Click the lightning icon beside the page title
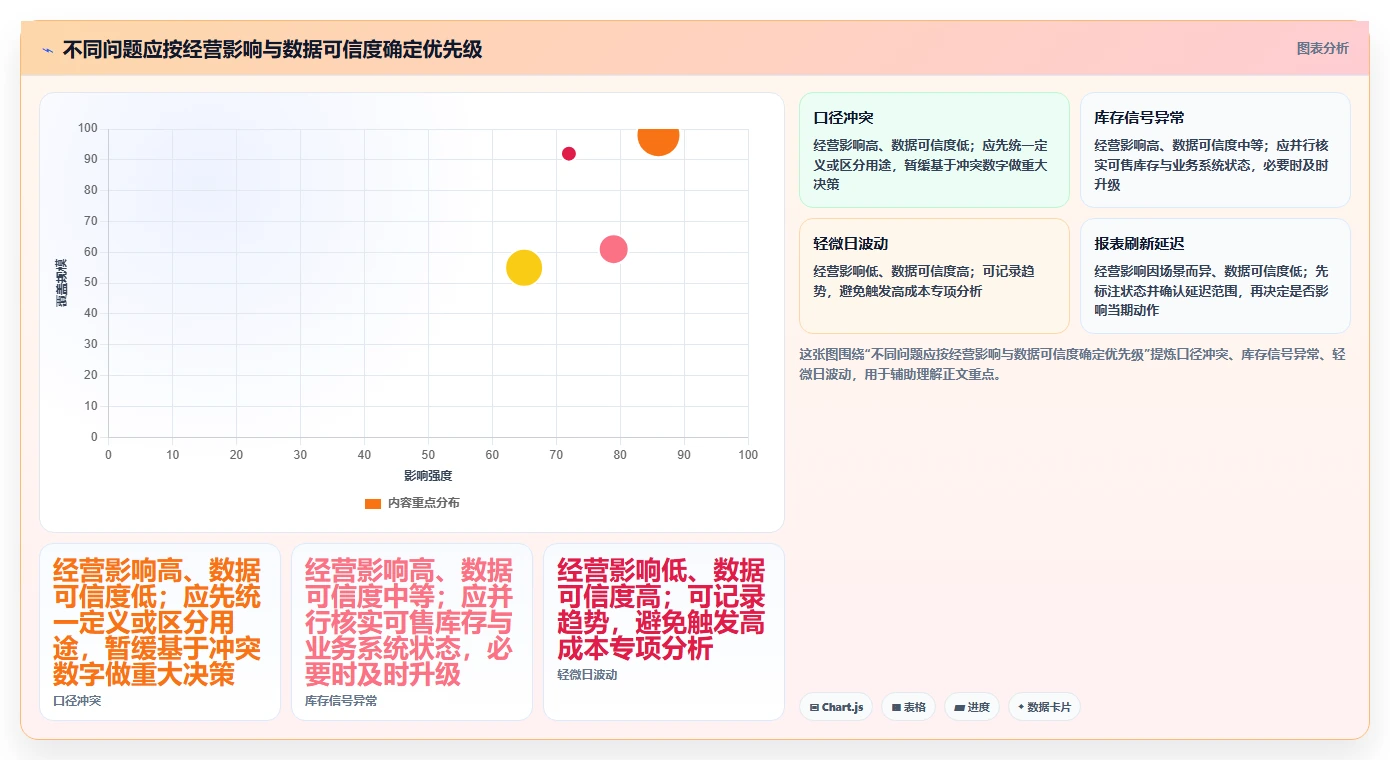This screenshot has height=760, width=1390. pyautogui.click(x=47, y=49)
